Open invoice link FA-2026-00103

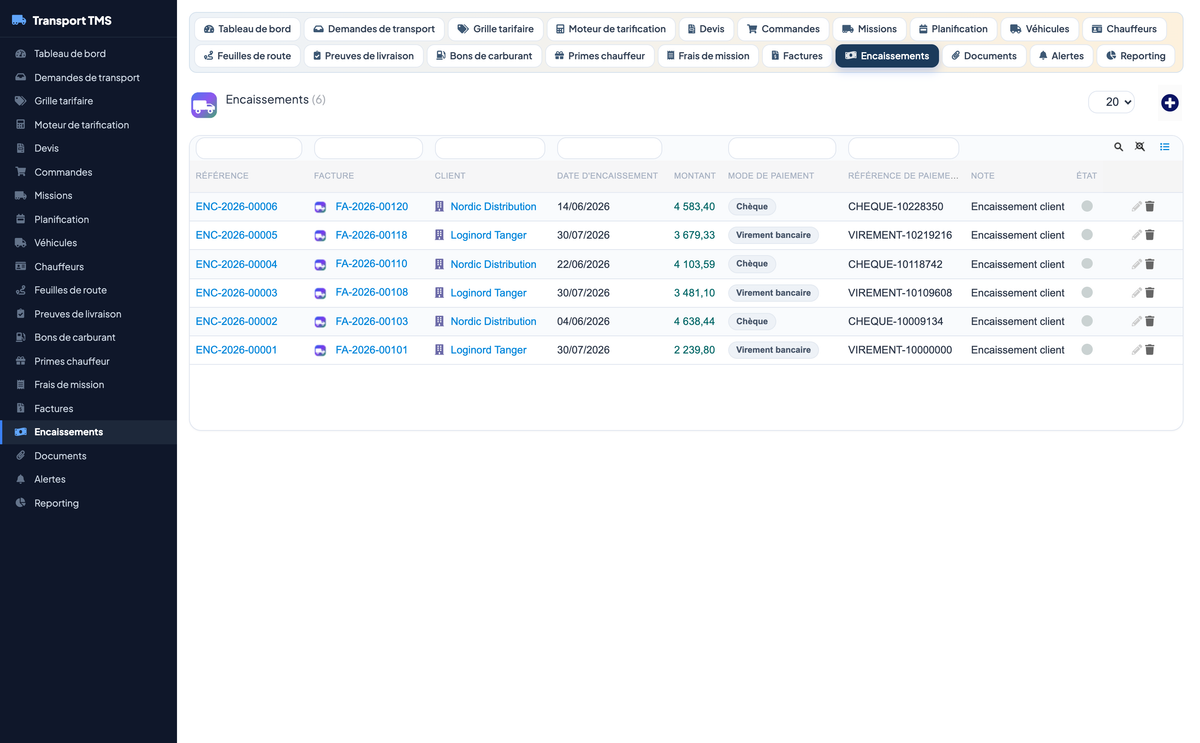[x=372, y=321]
